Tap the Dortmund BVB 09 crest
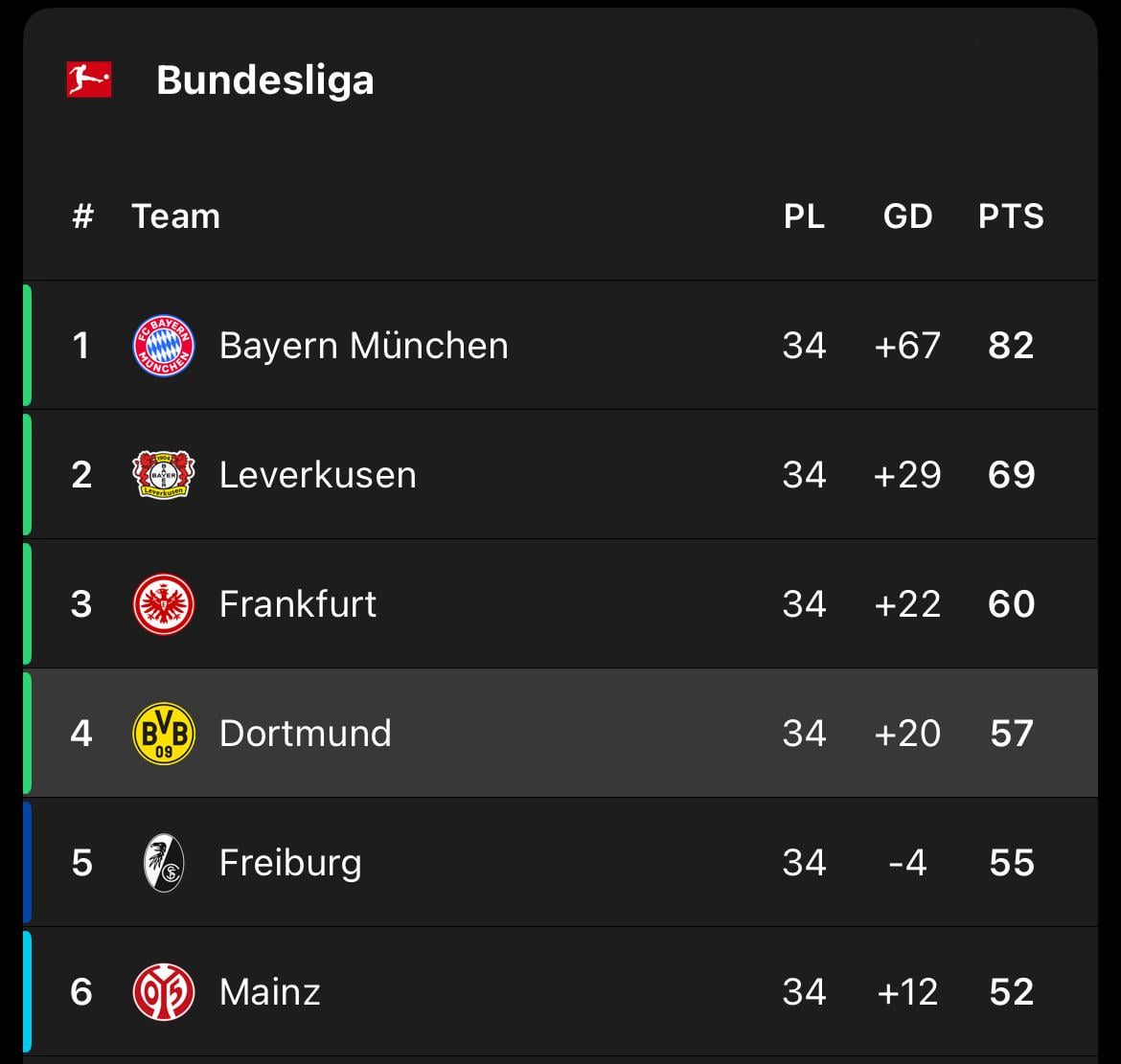This screenshot has height=1064, width=1121. (163, 734)
